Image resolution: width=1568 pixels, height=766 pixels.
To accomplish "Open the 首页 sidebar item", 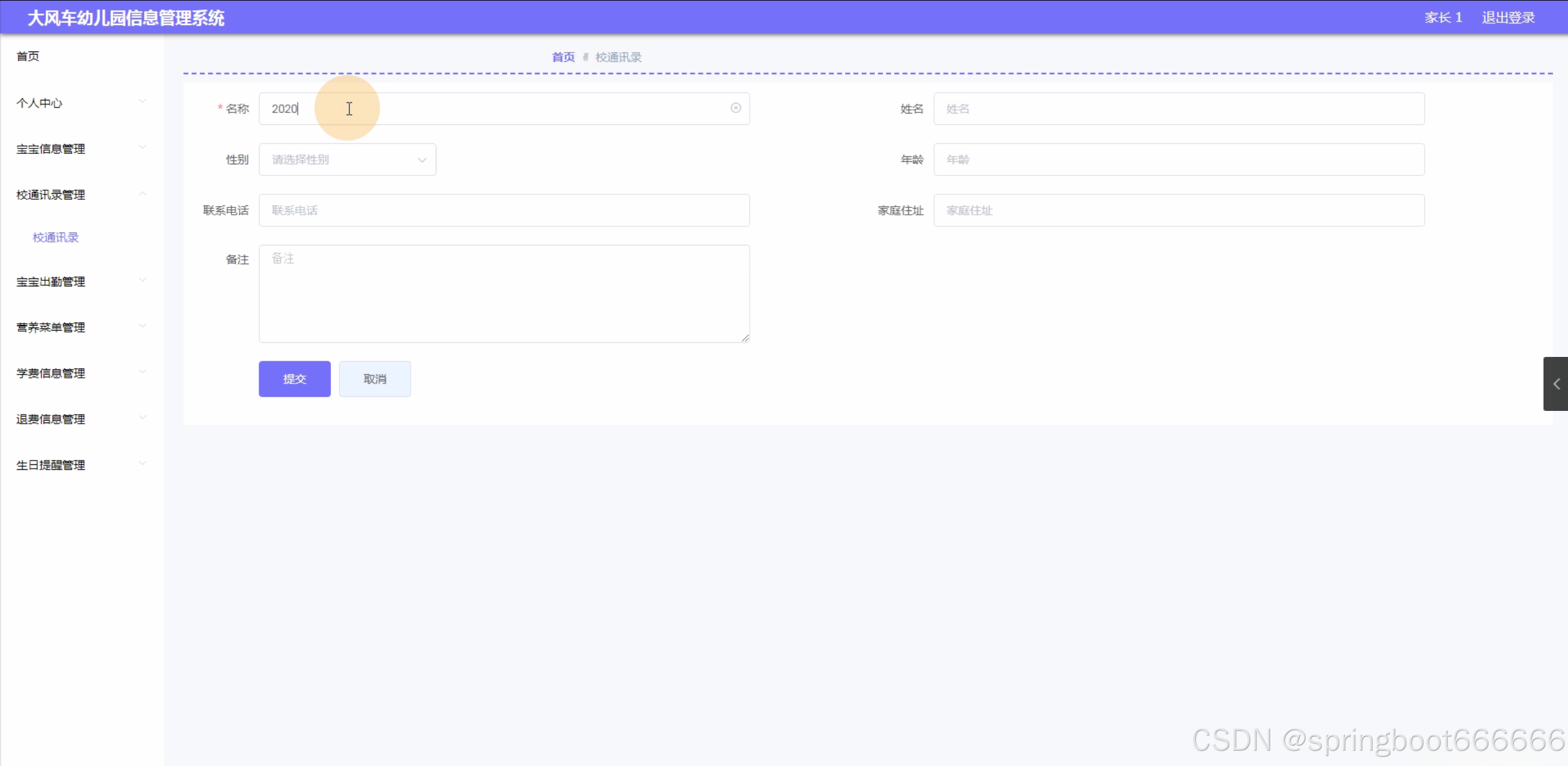I will [x=28, y=56].
